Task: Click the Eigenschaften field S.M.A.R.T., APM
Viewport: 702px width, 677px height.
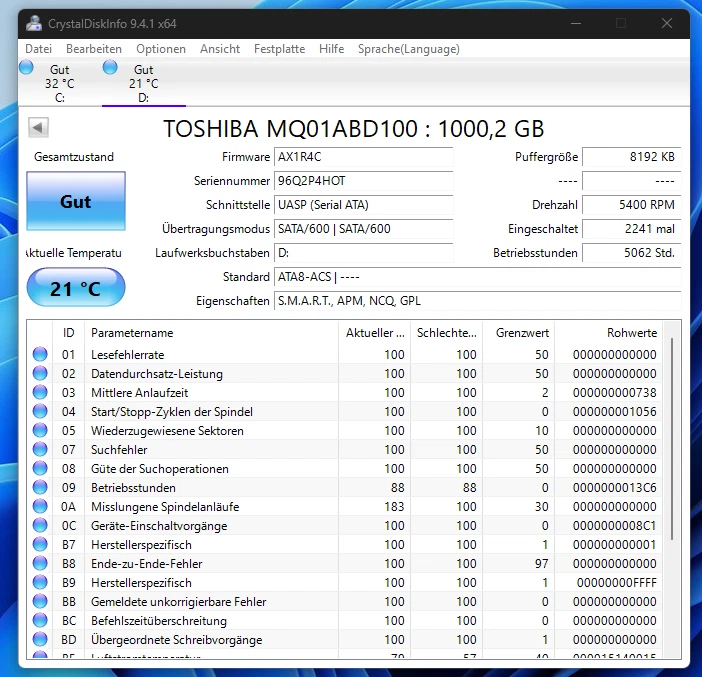Action: [478, 300]
